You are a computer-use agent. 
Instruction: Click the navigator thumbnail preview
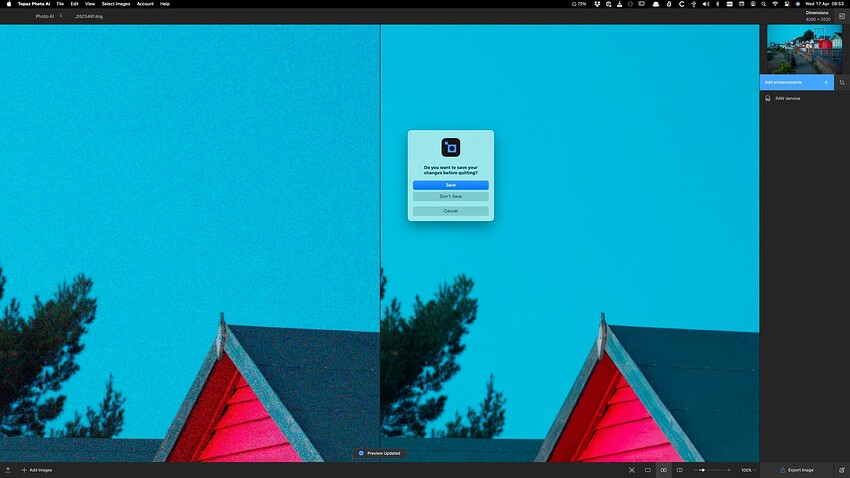pyautogui.click(x=804, y=49)
